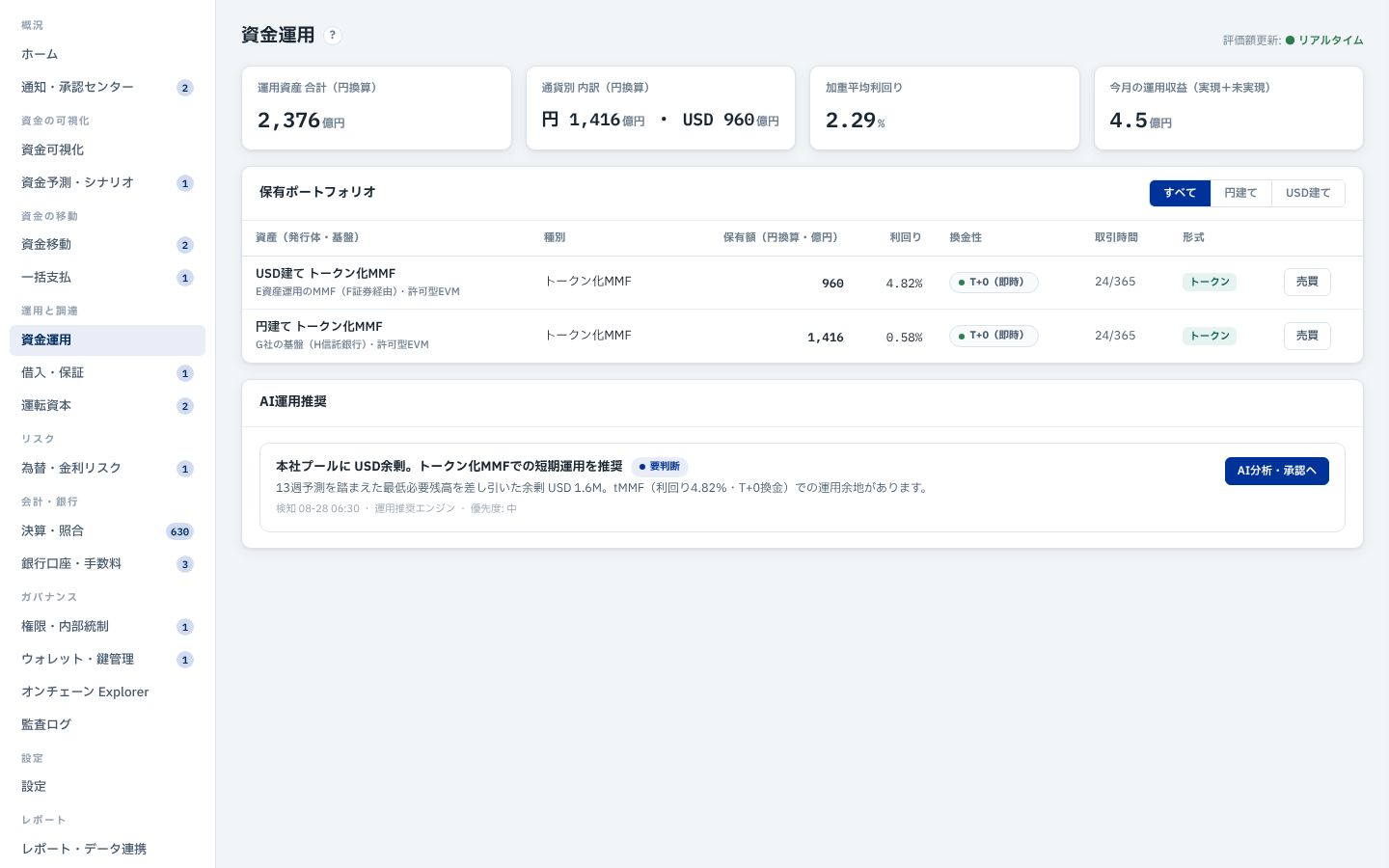Click the green リアルタイム status indicator
The image size is (1389, 868).
click(x=1324, y=41)
